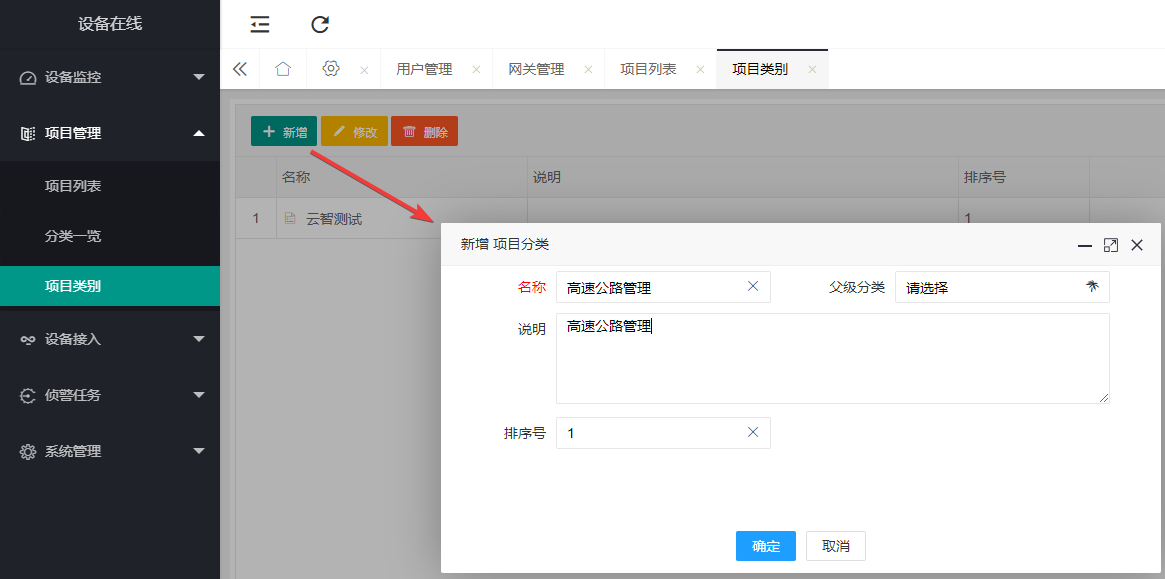
Task: Collapse the sidebar with the menu-fold icon
Action: [x=259, y=25]
